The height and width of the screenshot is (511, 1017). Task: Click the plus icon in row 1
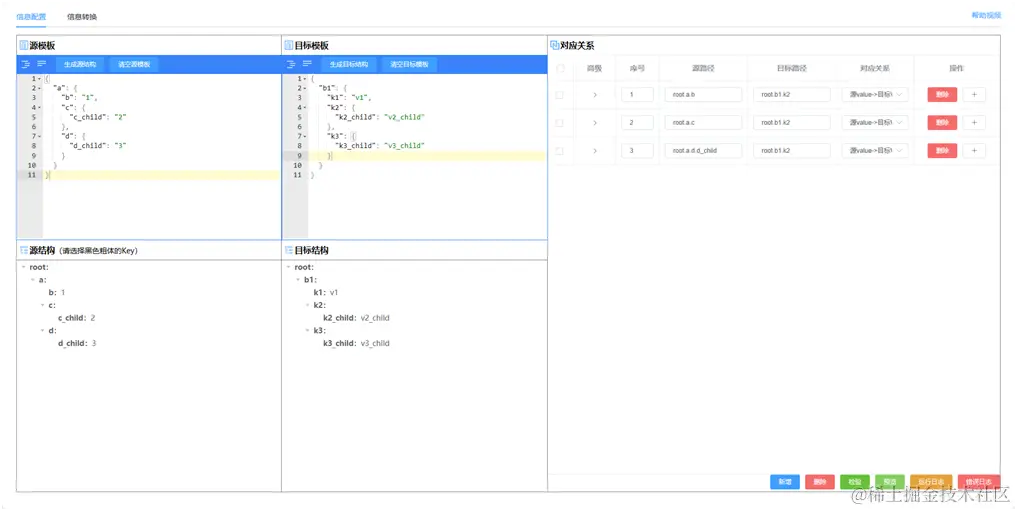tap(974, 95)
